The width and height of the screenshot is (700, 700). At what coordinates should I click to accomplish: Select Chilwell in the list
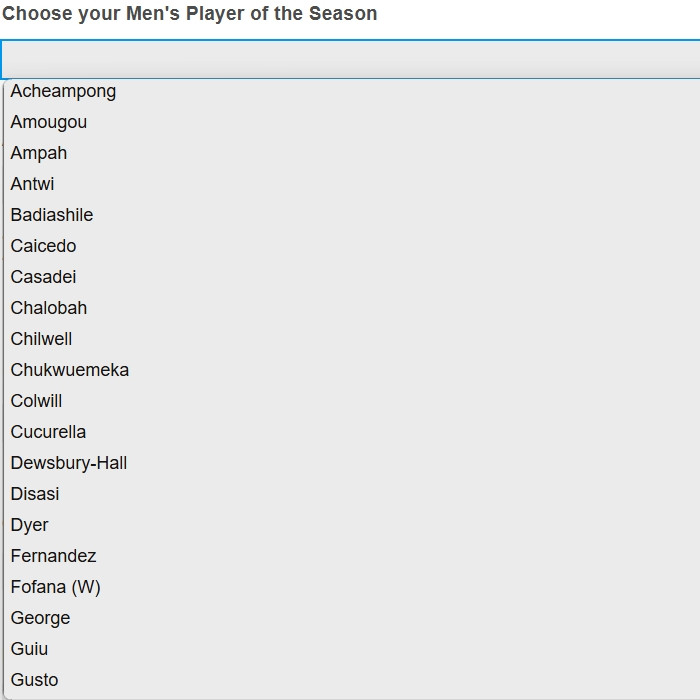(352, 339)
